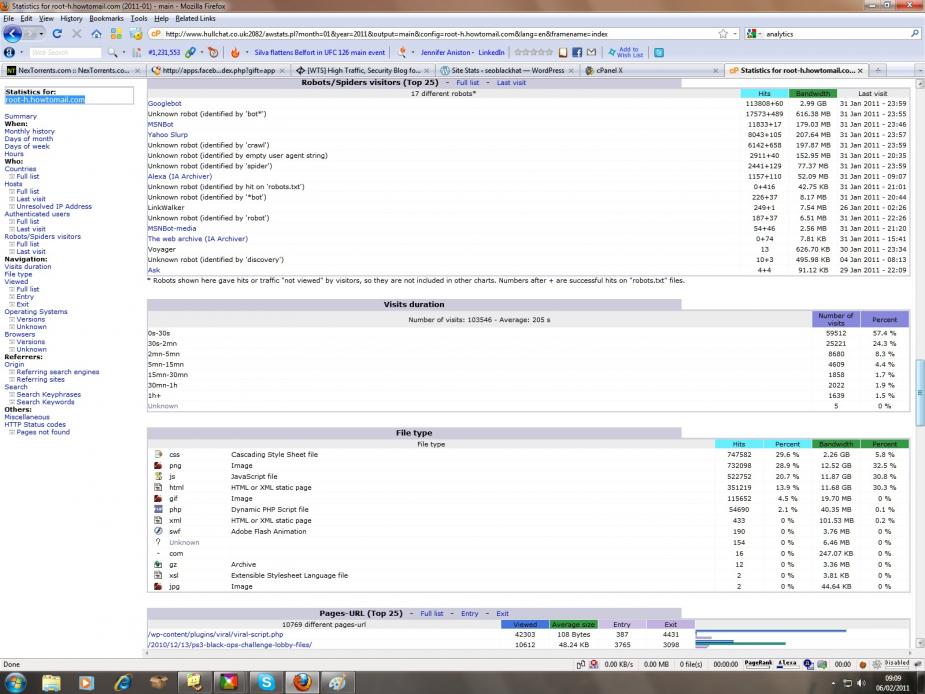Image resolution: width=925 pixels, height=694 pixels.
Task: Click the hot pages flame icon
Action: tap(235, 53)
